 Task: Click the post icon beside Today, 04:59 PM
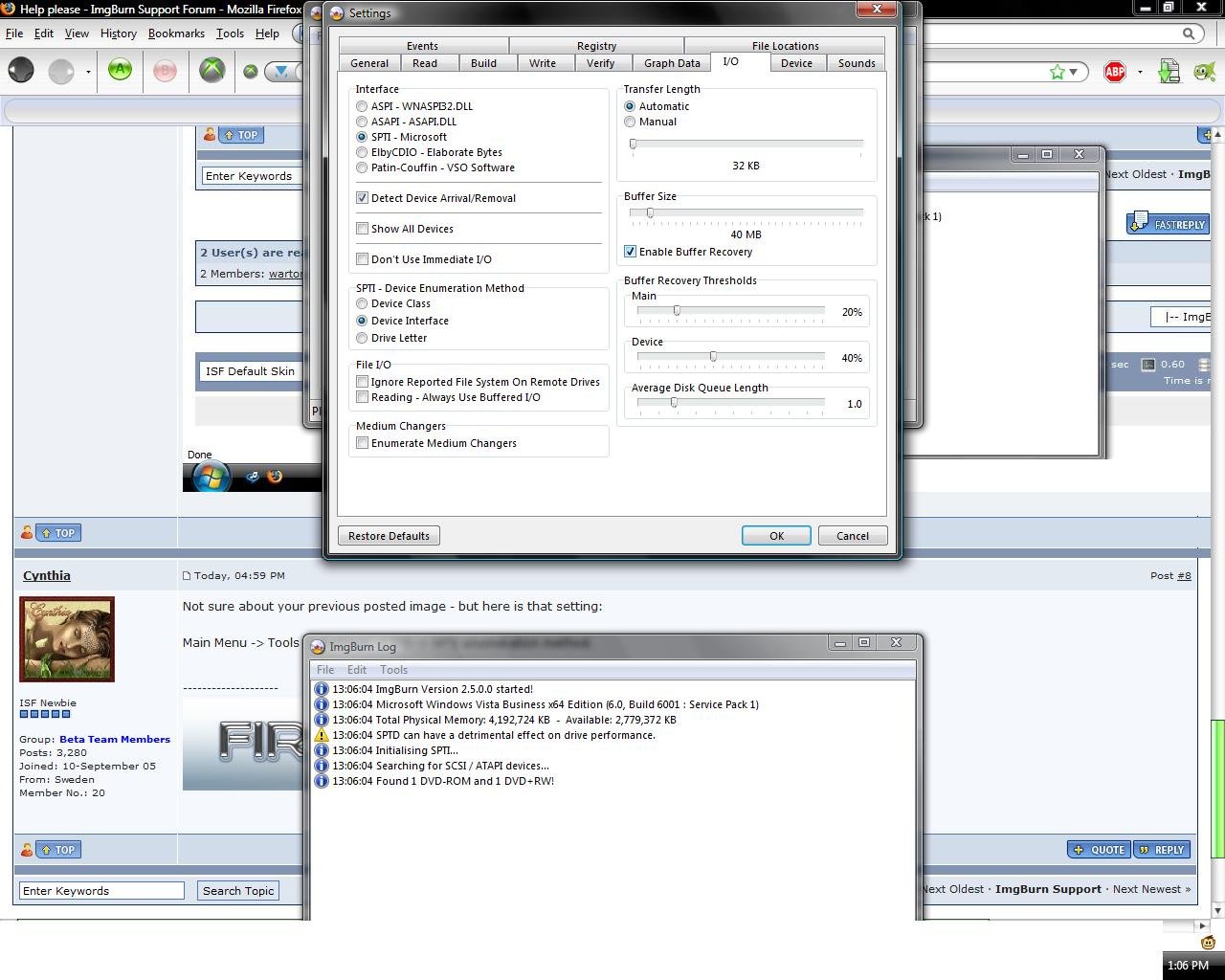point(187,575)
